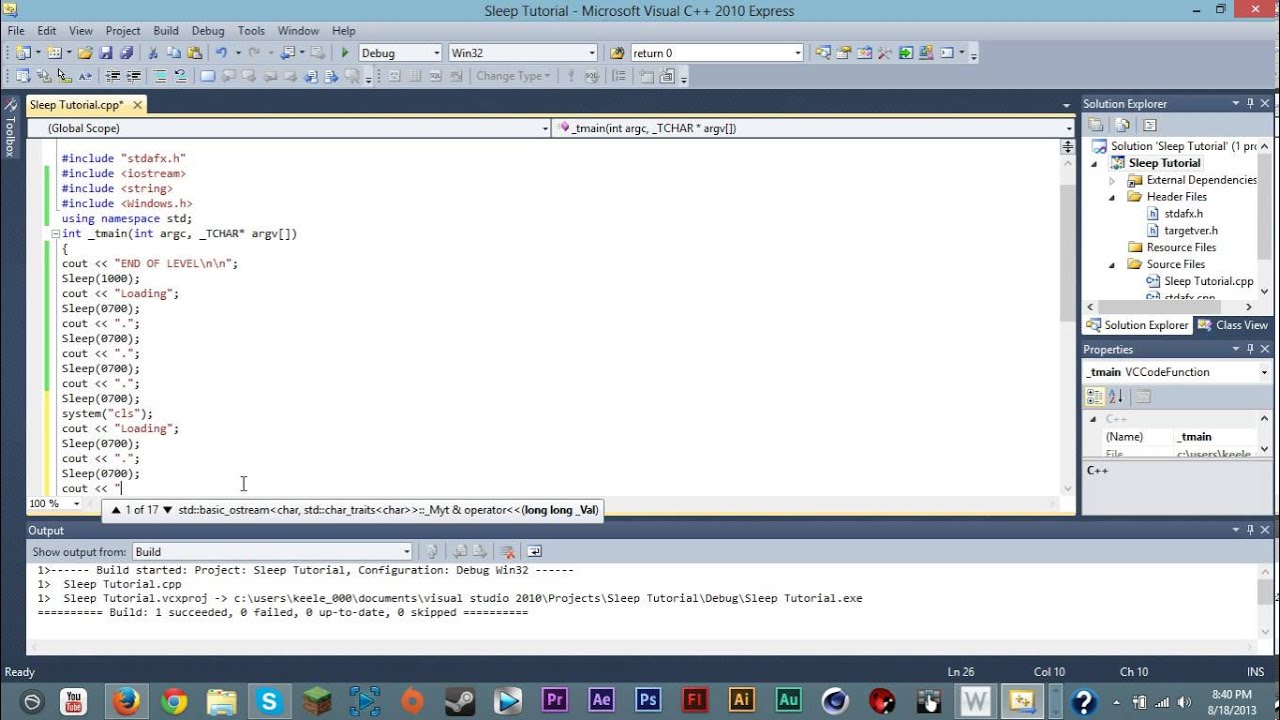Viewport: 1280px width, 720px height.
Task: Show categorized view in Properties panel
Action: (x=1095, y=397)
